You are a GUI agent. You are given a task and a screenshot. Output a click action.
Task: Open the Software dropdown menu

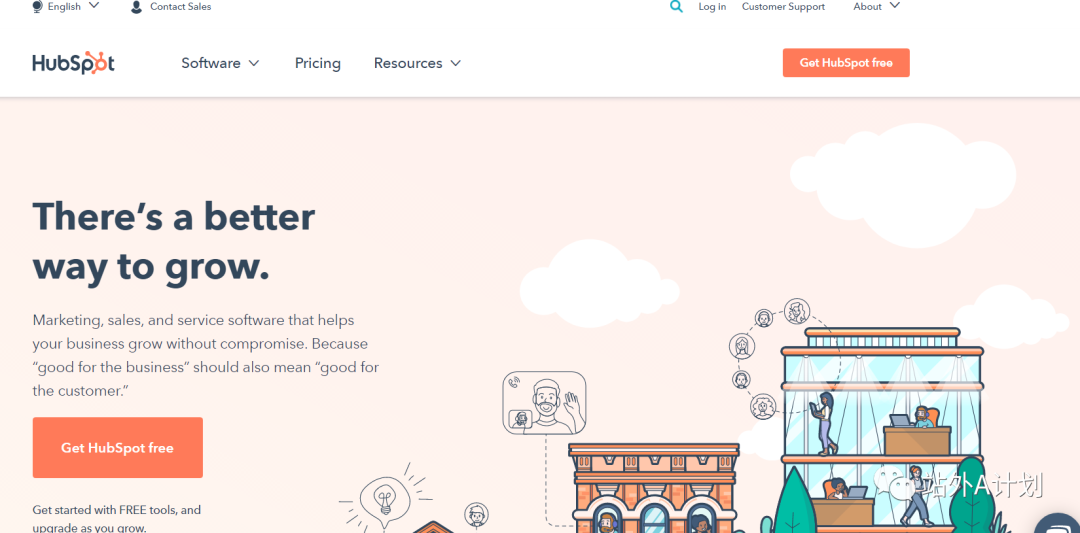220,63
